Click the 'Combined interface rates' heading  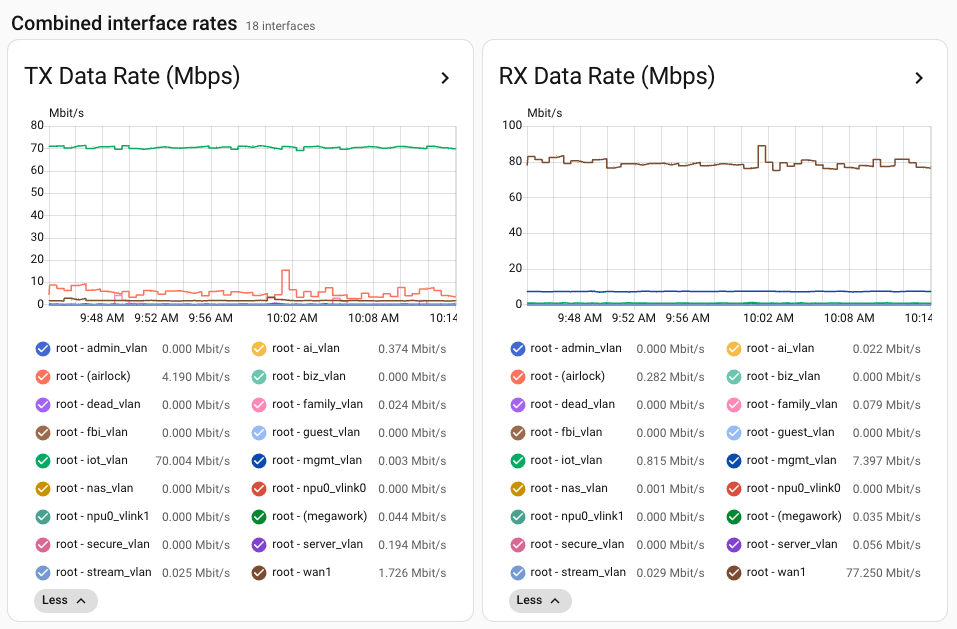[x=124, y=23]
